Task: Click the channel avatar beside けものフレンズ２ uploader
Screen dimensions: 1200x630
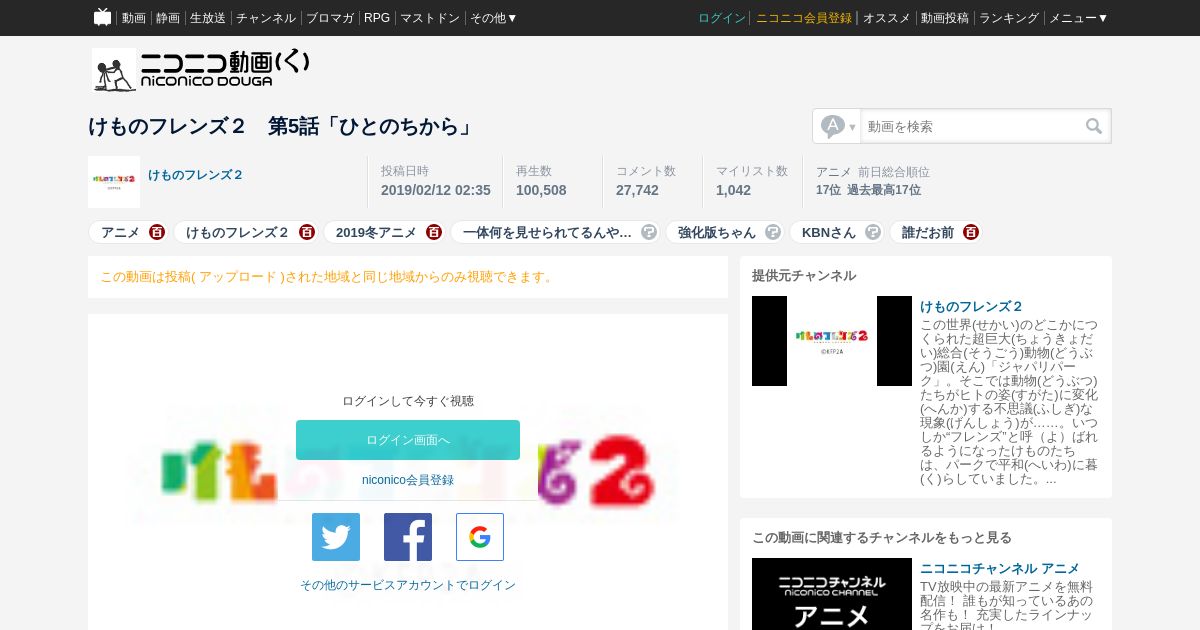Action: [x=114, y=182]
